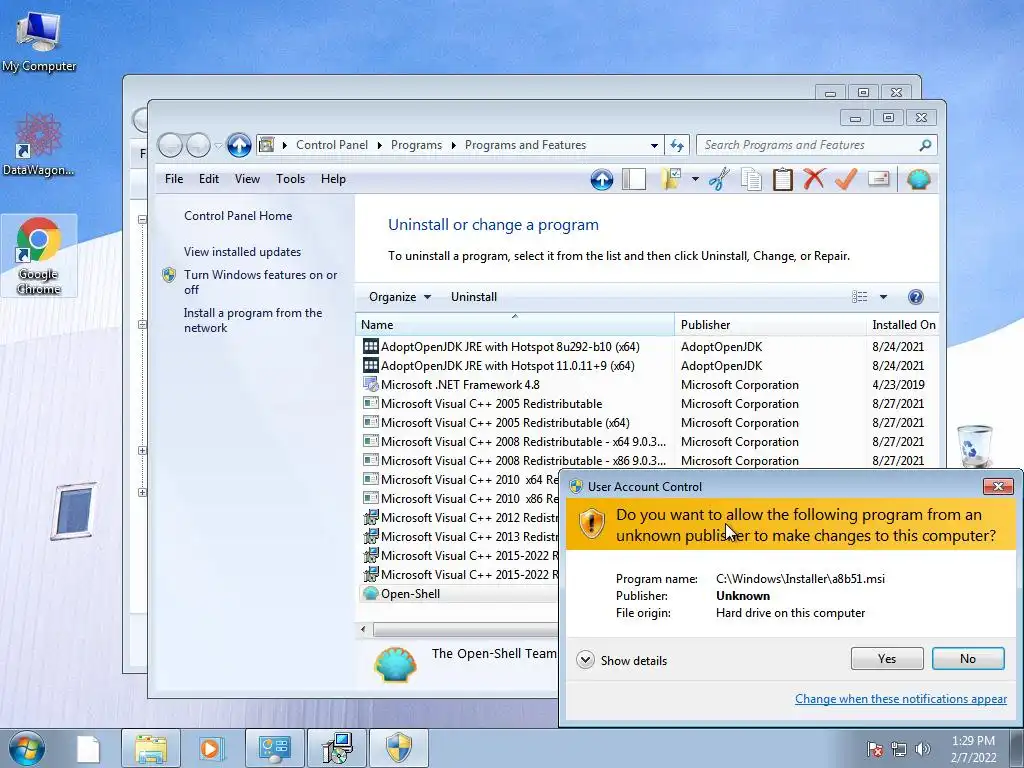Click in Search Programs and Features field
Viewport: 1024px width, 768px height.
807,145
